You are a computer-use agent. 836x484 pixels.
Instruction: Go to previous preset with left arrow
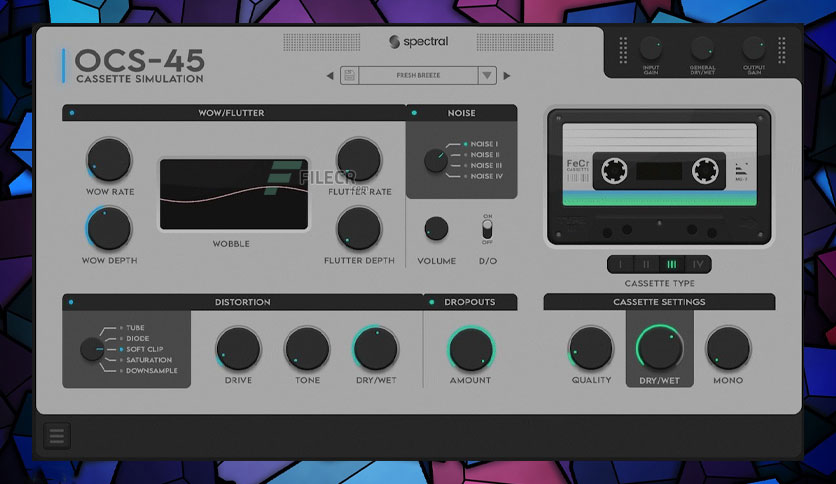point(330,76)
